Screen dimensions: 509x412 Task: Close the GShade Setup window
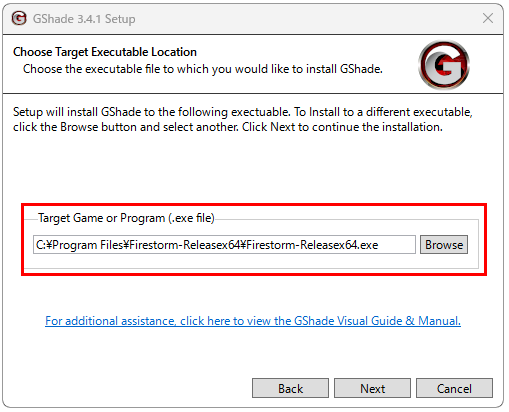pyautogui.click(x=488, y=18)
